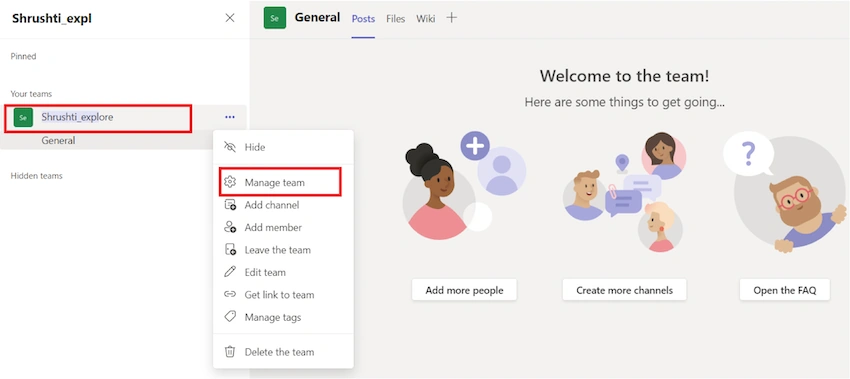Click the Delete the team trash icon
Screen dimensions: 850x379
pos(230,352)
